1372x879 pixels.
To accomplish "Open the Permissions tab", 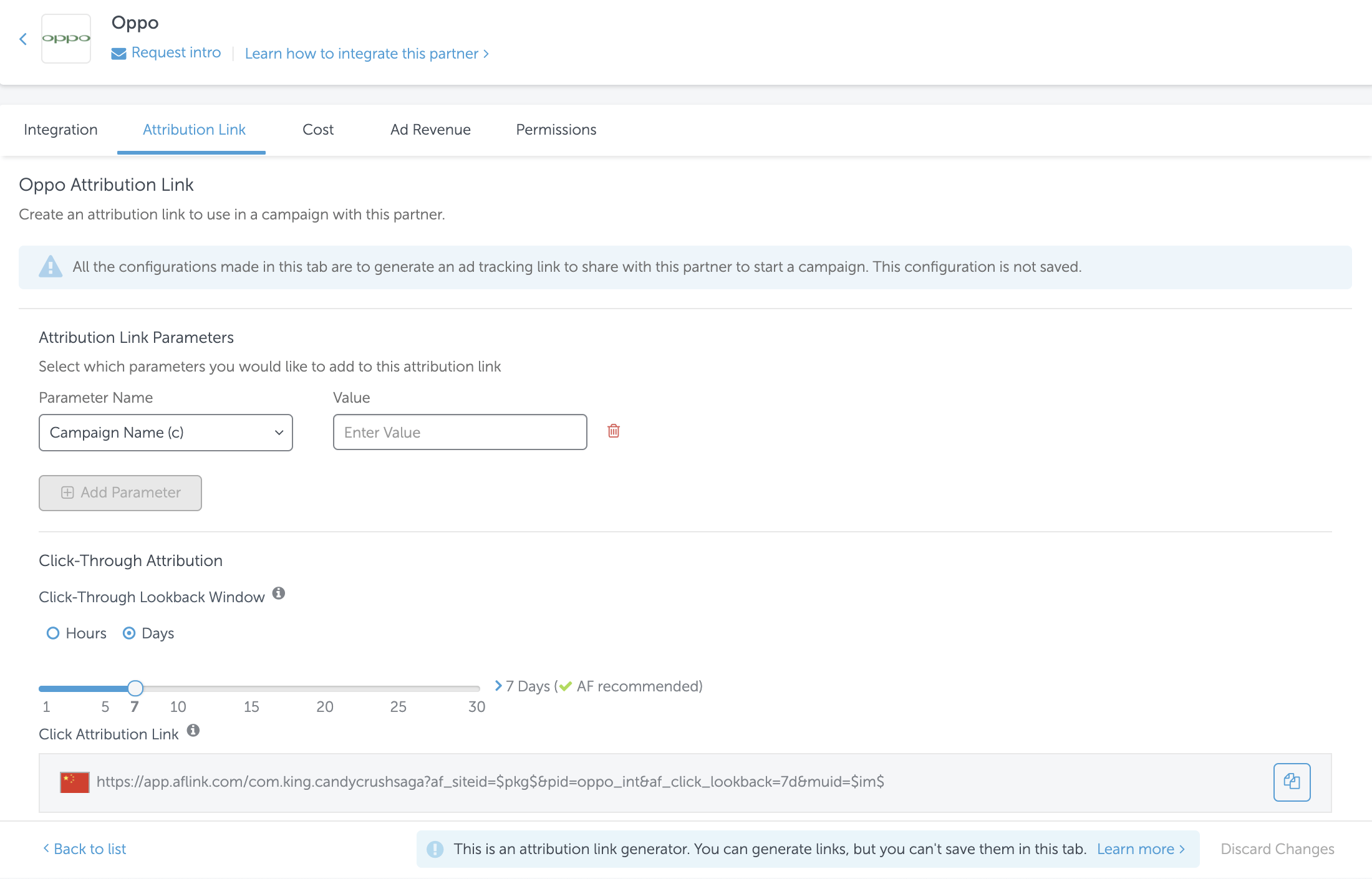I will (556, 130).
